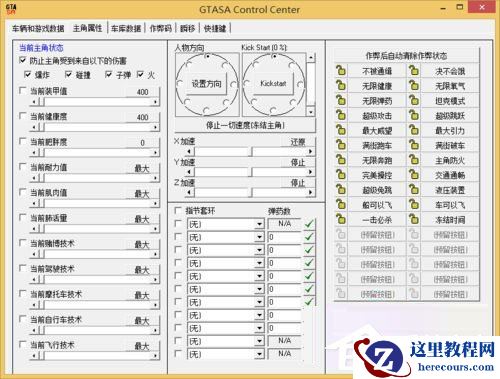Click the lock icon beside 无限健康
Image resolution: width=500 pixels, height=379 pixels.
coord(340,86)
